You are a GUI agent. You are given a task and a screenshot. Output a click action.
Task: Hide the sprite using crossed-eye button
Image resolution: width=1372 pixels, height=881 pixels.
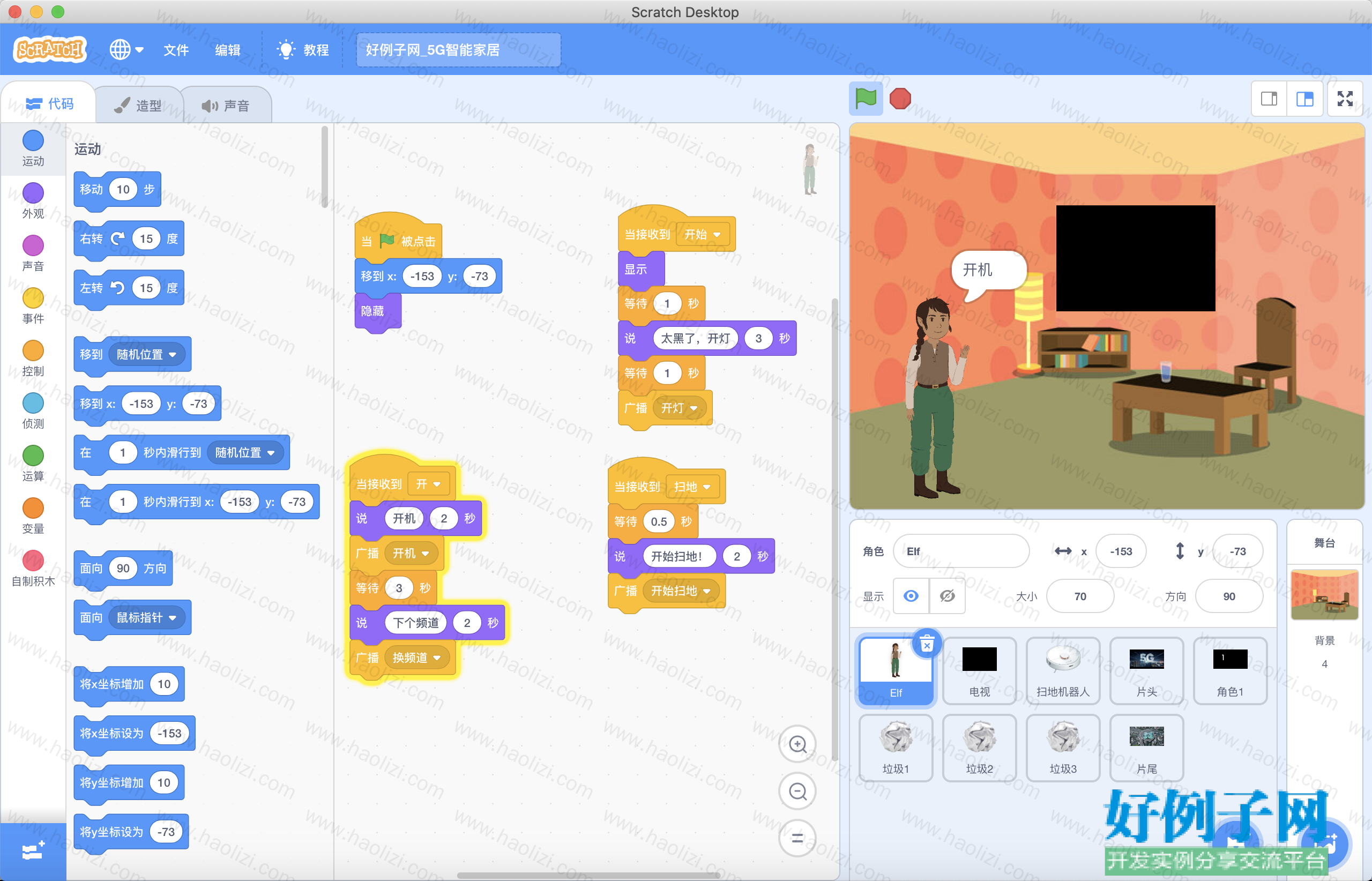(948, 596)
